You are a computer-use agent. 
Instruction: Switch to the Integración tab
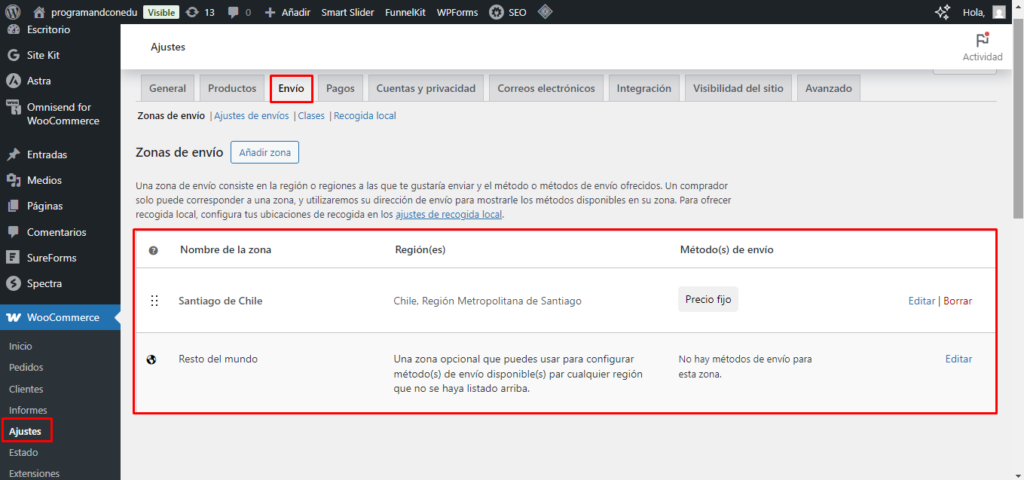coord(644,88)
